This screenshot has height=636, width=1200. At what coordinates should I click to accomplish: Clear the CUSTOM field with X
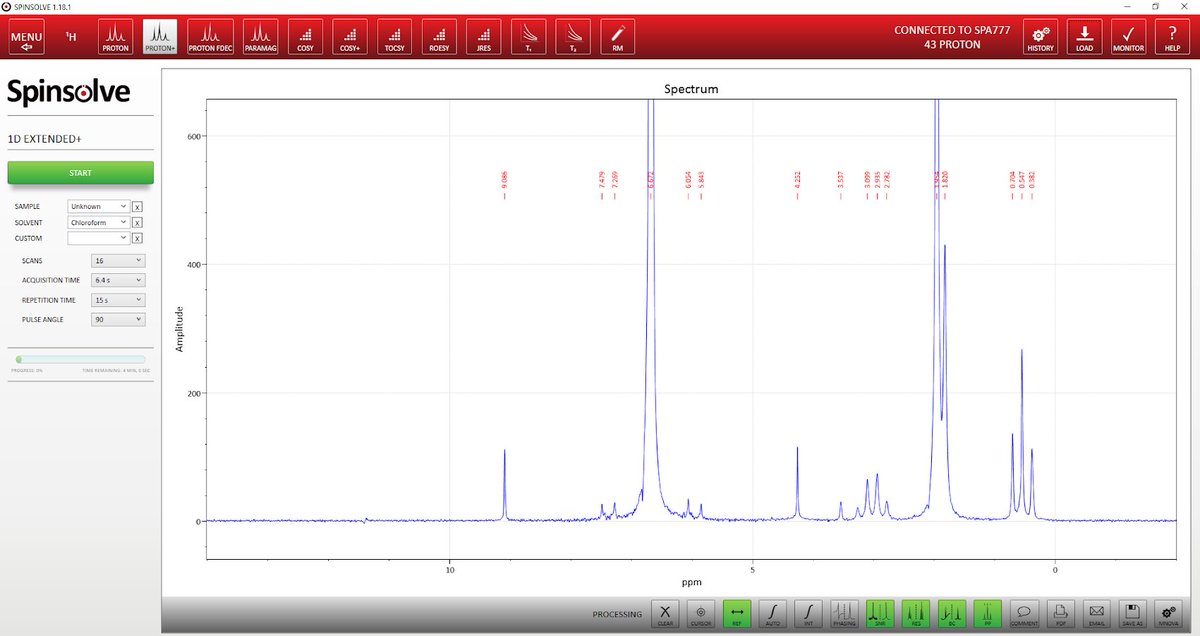click(x=137, y=238)
